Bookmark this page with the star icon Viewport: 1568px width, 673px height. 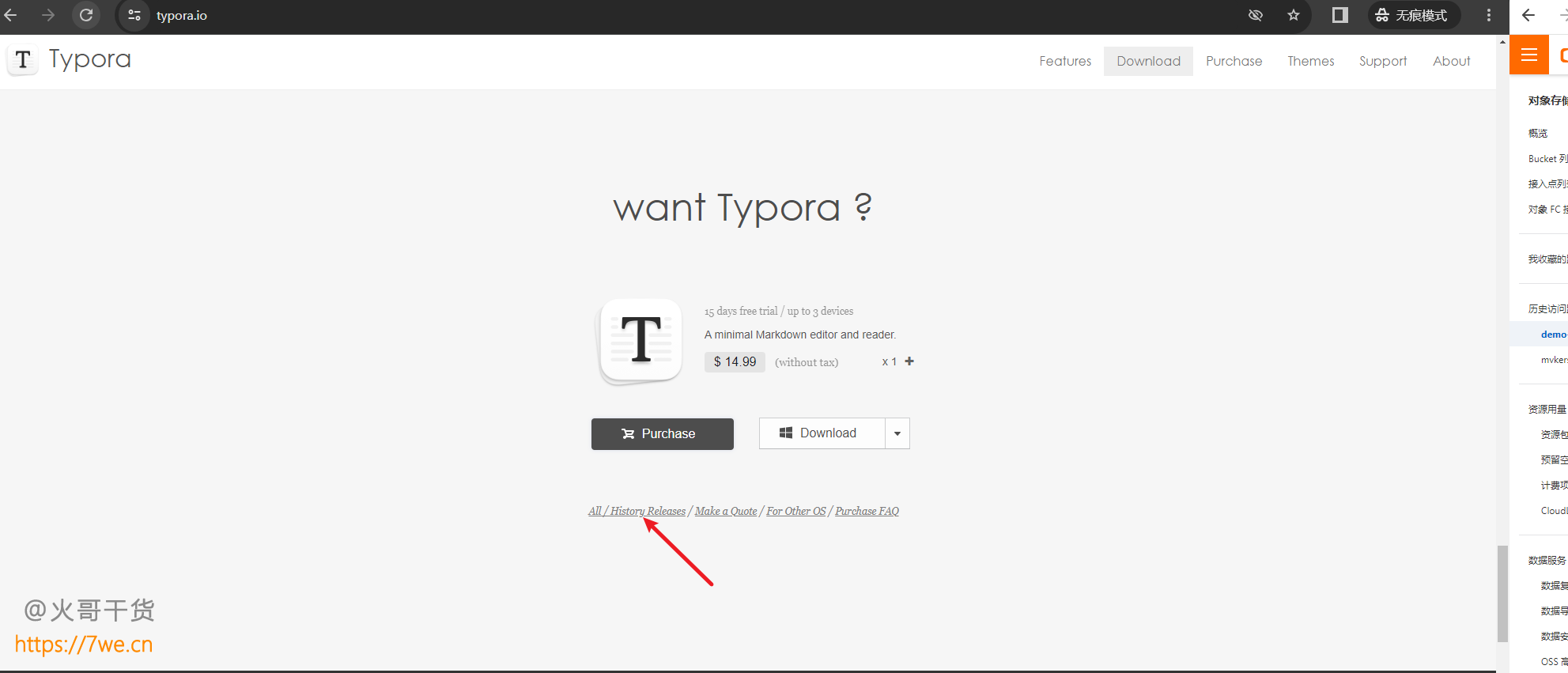click(x=1294, y=15)
